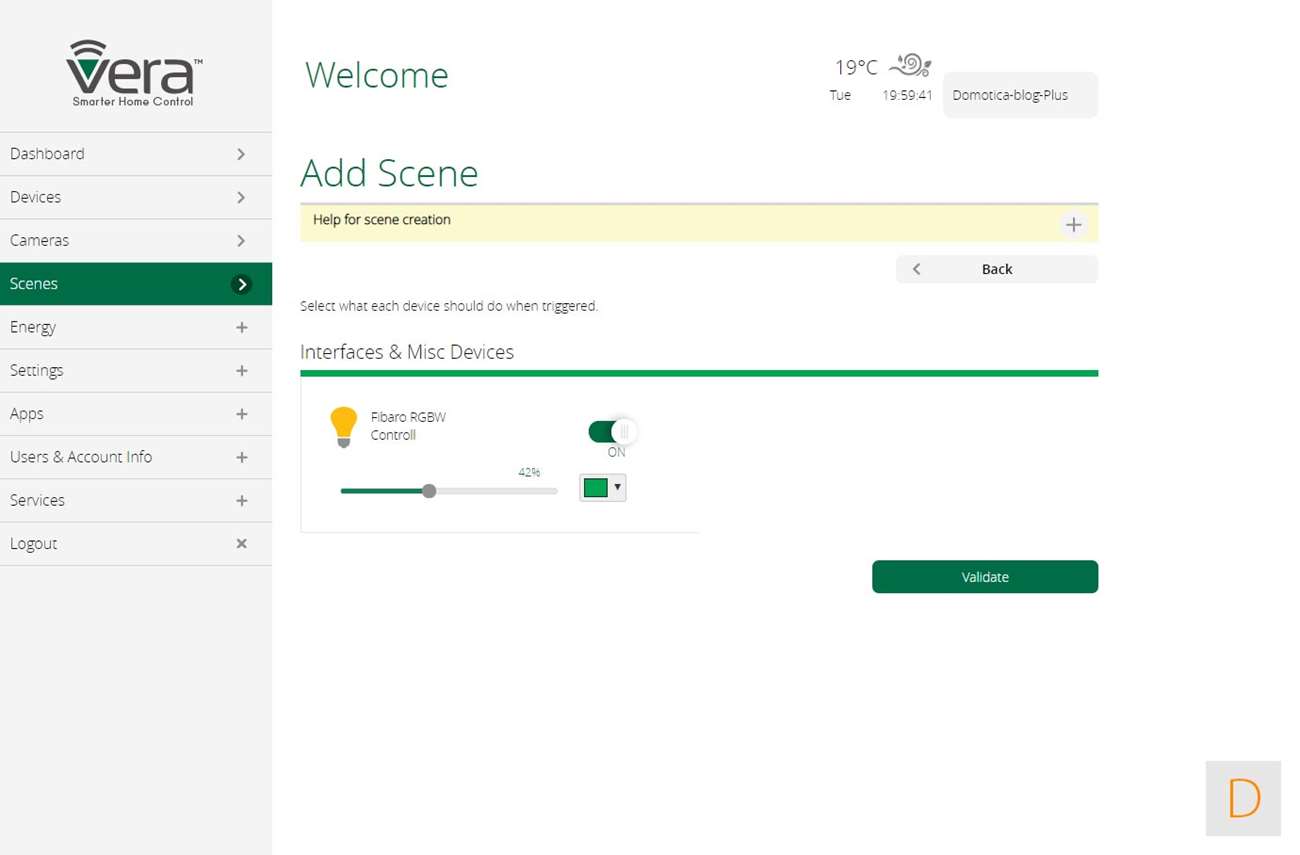Click the arrow icon beside Dashboard
This screenshot has height=855, width=1300.
coord(241,154)
